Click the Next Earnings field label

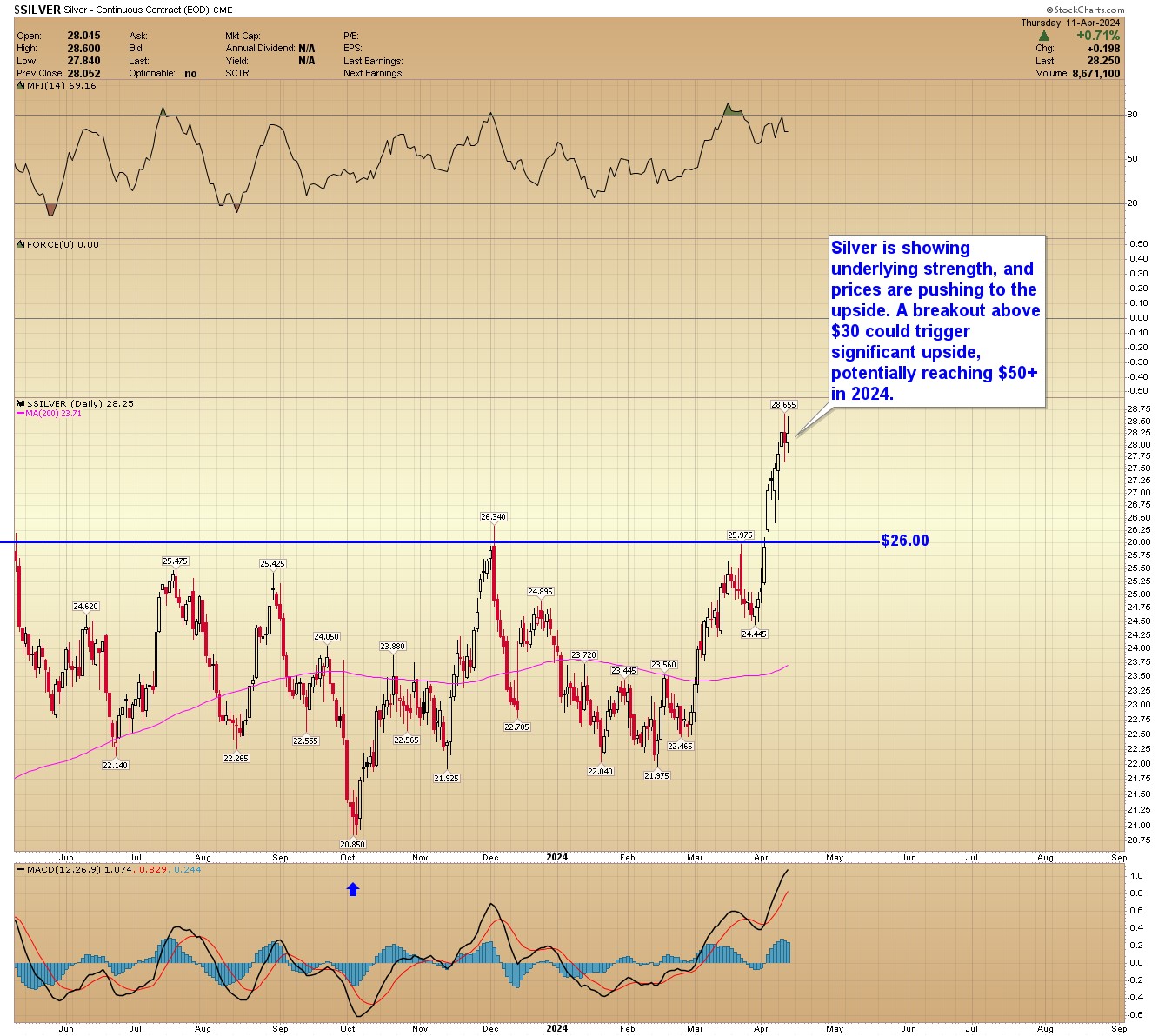point(373,74)
